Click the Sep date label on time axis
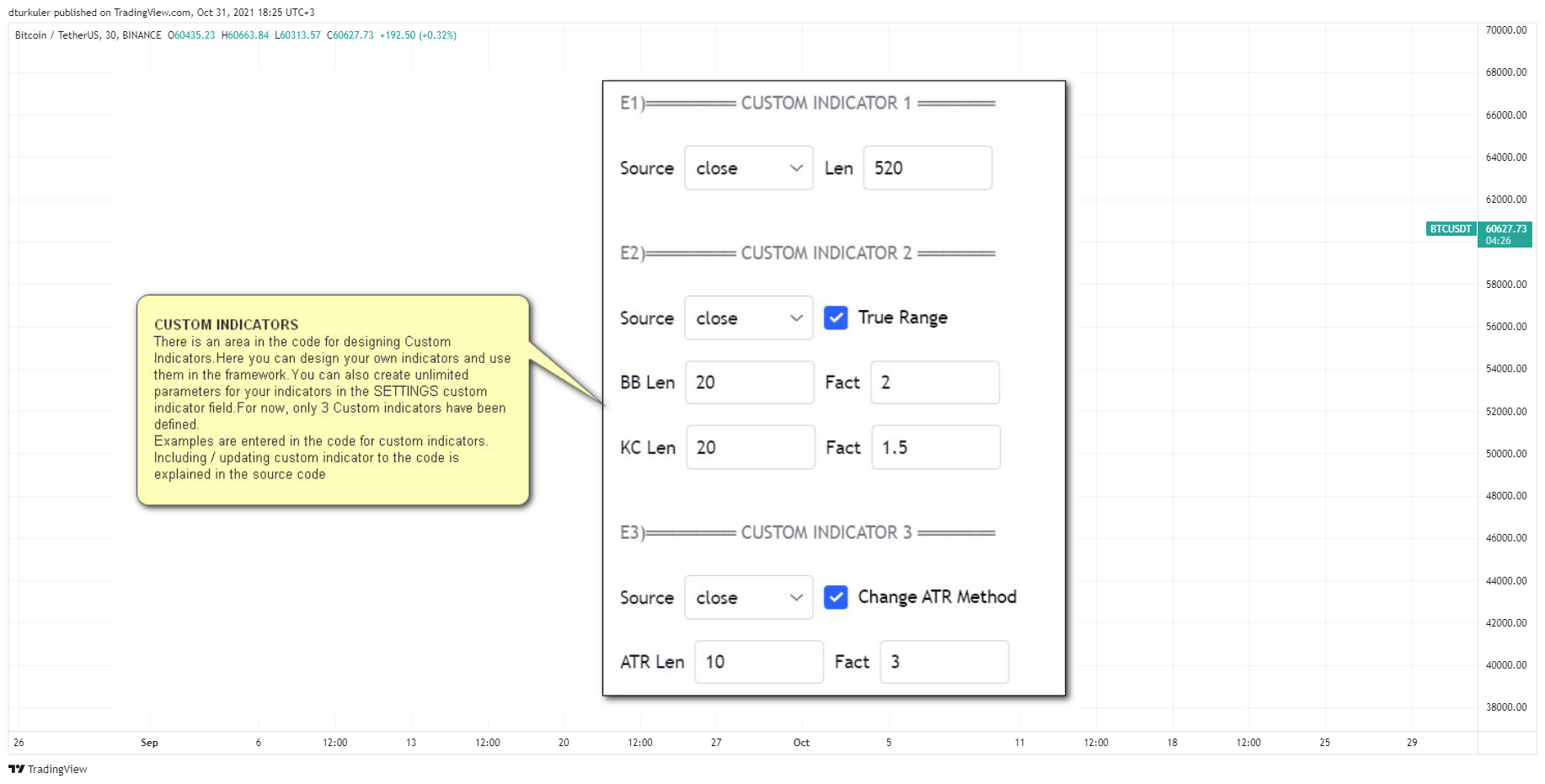The image size is (1545, 784). click(149, 743)
